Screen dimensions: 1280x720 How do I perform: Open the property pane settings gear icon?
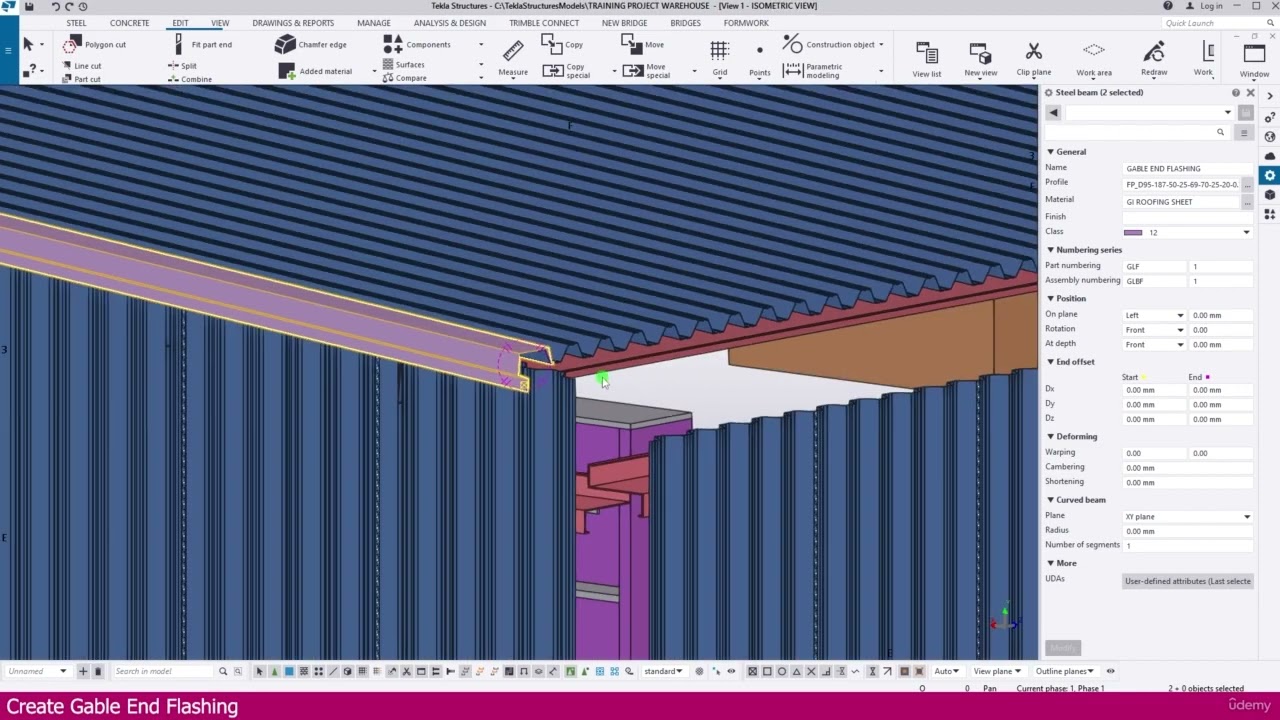[1270, 175]
